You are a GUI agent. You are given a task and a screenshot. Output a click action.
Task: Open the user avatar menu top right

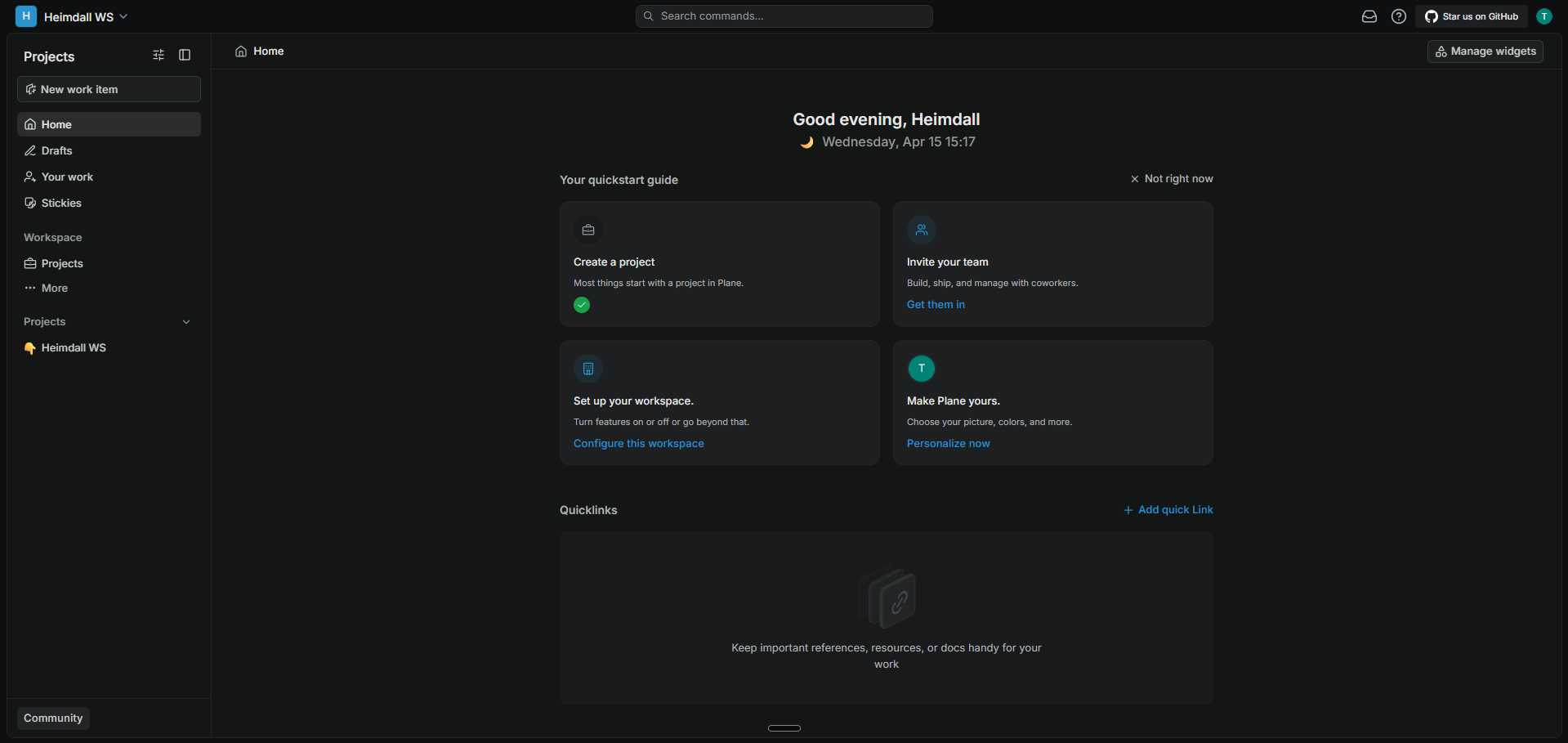[x=1544, y=16]
